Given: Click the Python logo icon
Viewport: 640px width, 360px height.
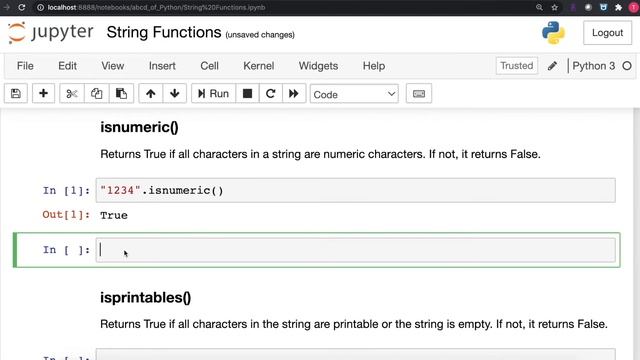Looking at the screenshot, I should [x=553, y=33].
